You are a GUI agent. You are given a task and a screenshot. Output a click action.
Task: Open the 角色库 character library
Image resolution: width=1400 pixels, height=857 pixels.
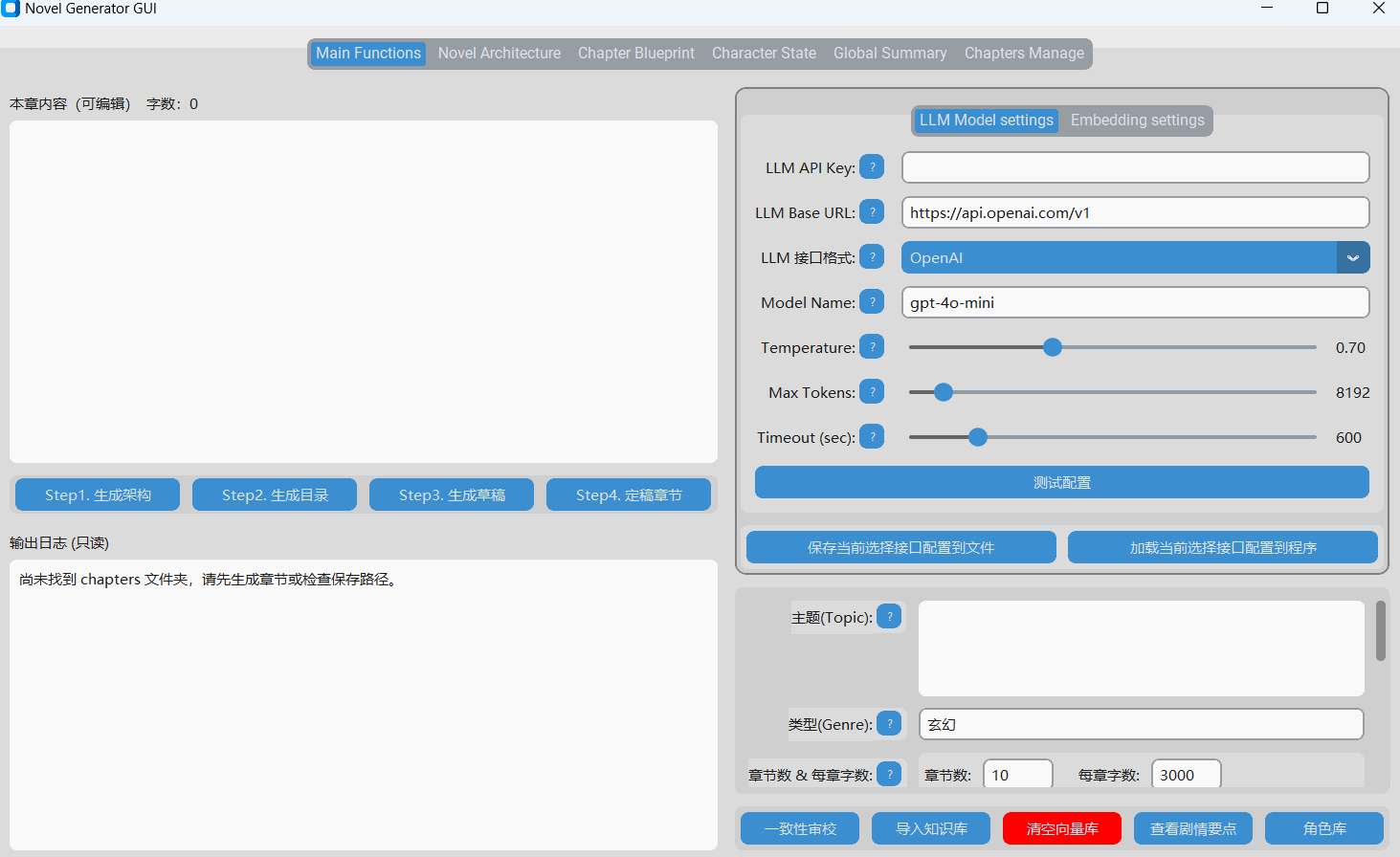click(x=1324, y=828)
